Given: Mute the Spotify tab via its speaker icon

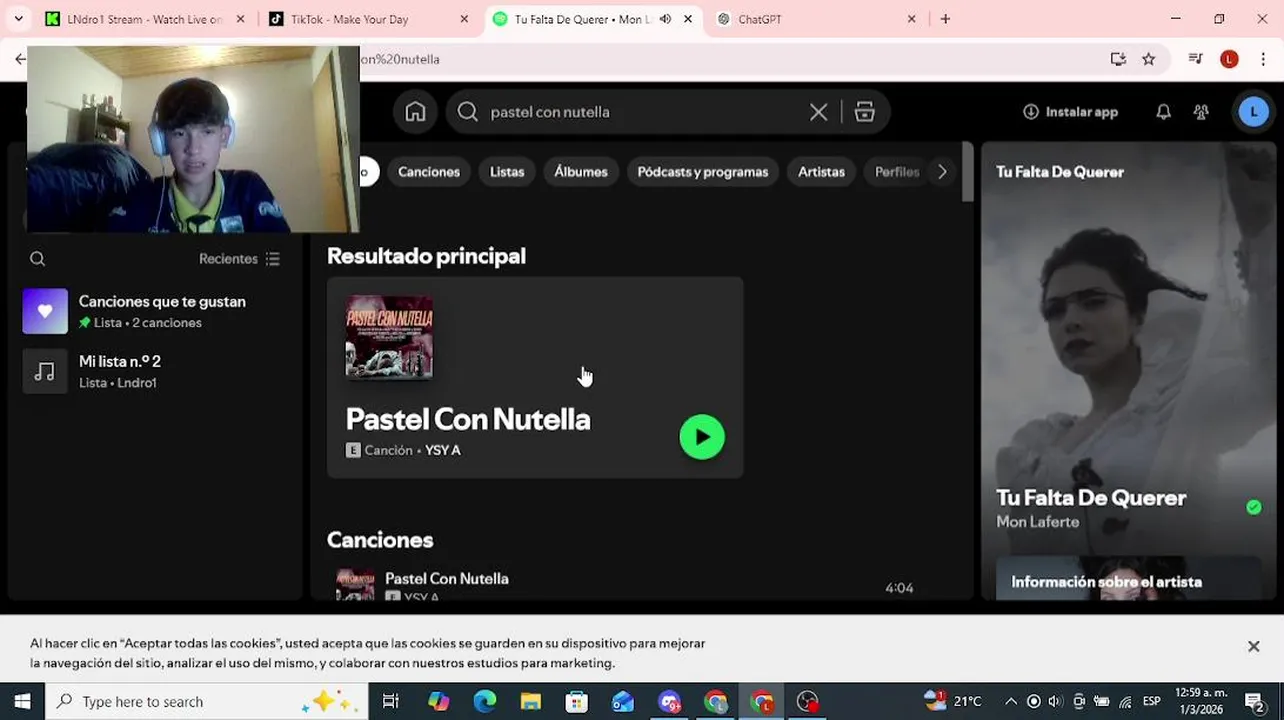Looking at the screenshot, I should 665,19.
